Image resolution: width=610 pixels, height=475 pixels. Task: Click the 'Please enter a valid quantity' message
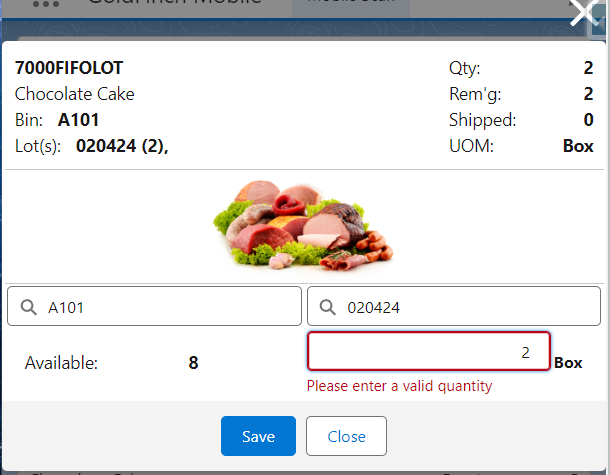[400, 386]
